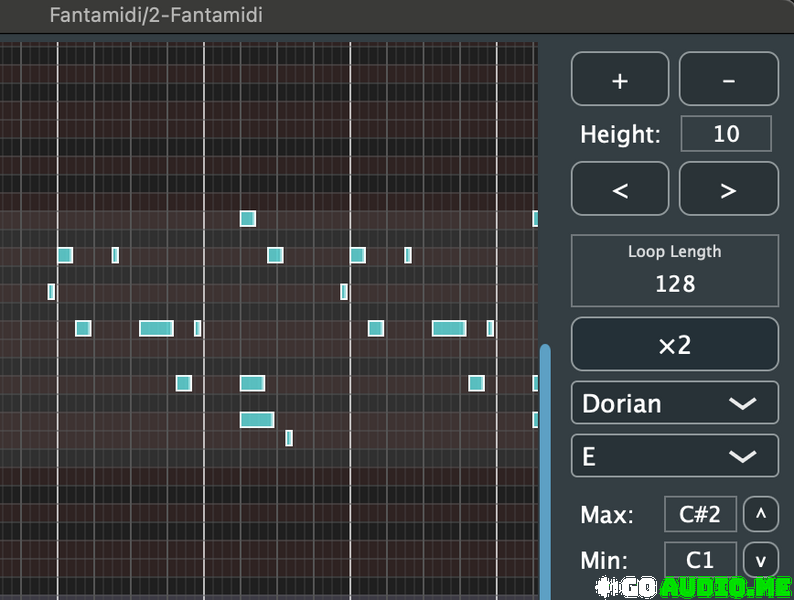Select the topmost note in piano roll
This screenshot has height=600, width=794.
coord(248,219)
